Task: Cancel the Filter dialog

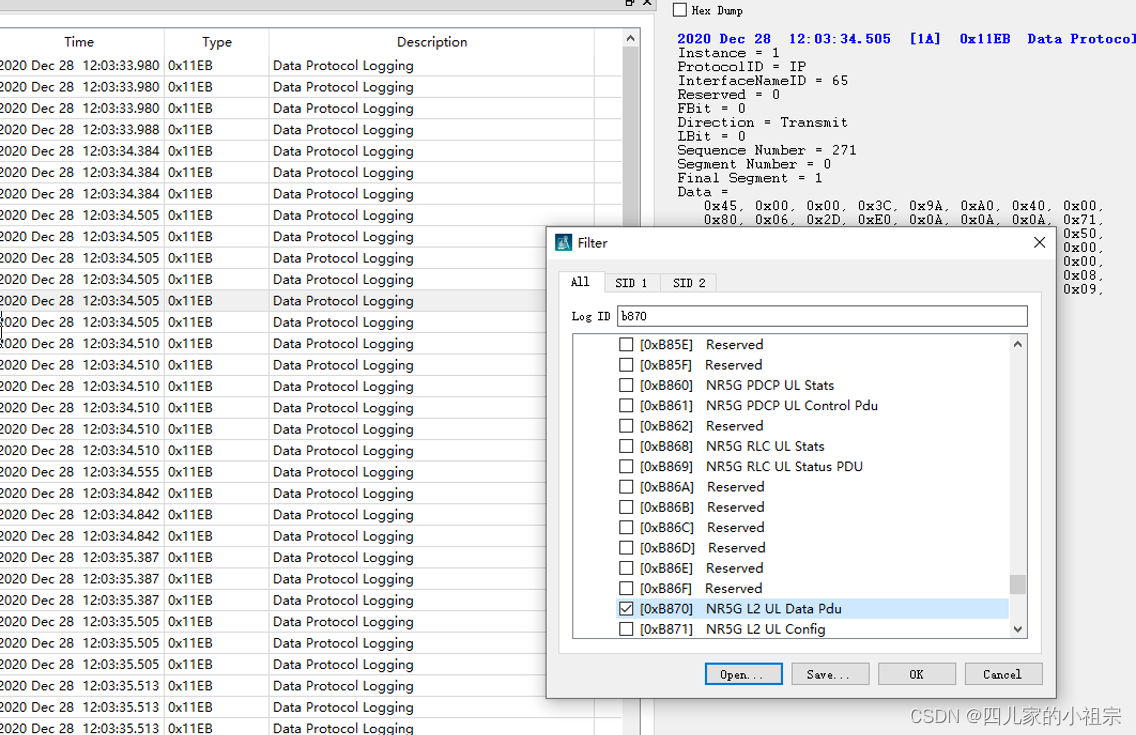Action: tap(1003, 674)
